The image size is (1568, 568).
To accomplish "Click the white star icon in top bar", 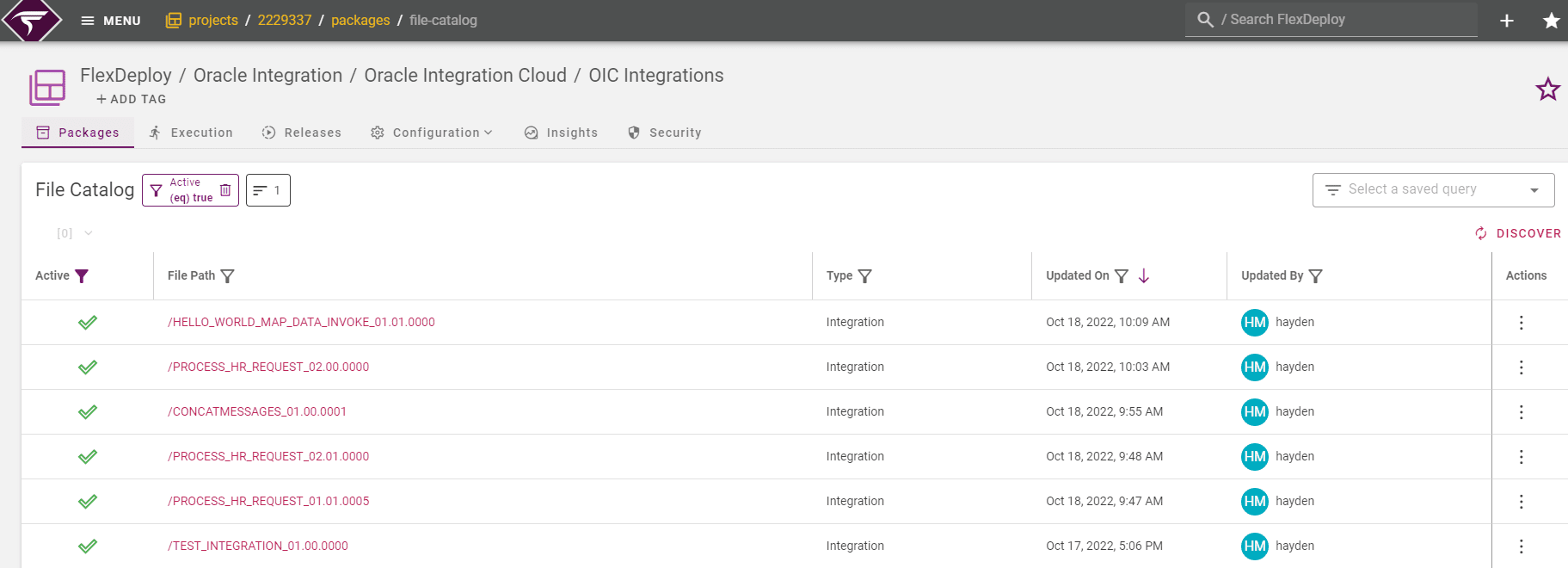I will [1551, 21].
